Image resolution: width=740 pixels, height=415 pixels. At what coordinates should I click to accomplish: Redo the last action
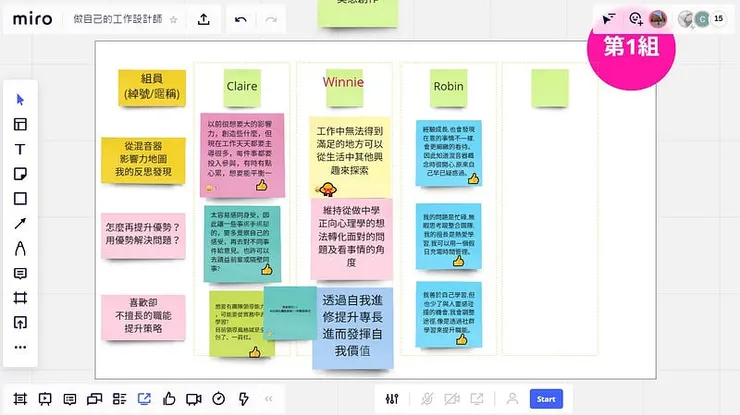click(271, 19)
